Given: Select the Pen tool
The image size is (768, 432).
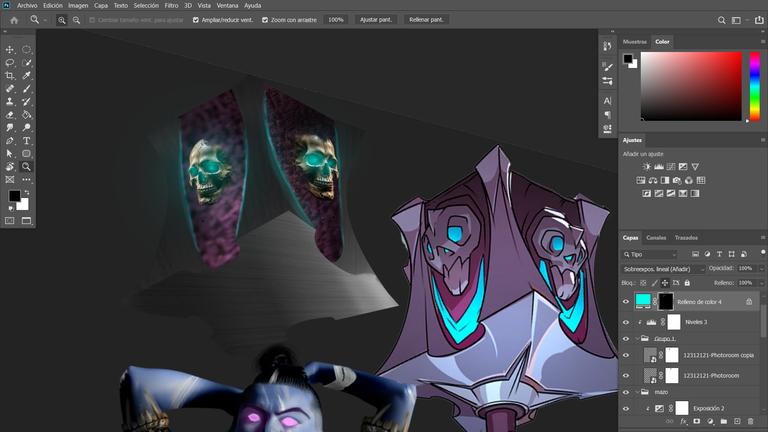Looking at the screenshot, I should point(10,141).
